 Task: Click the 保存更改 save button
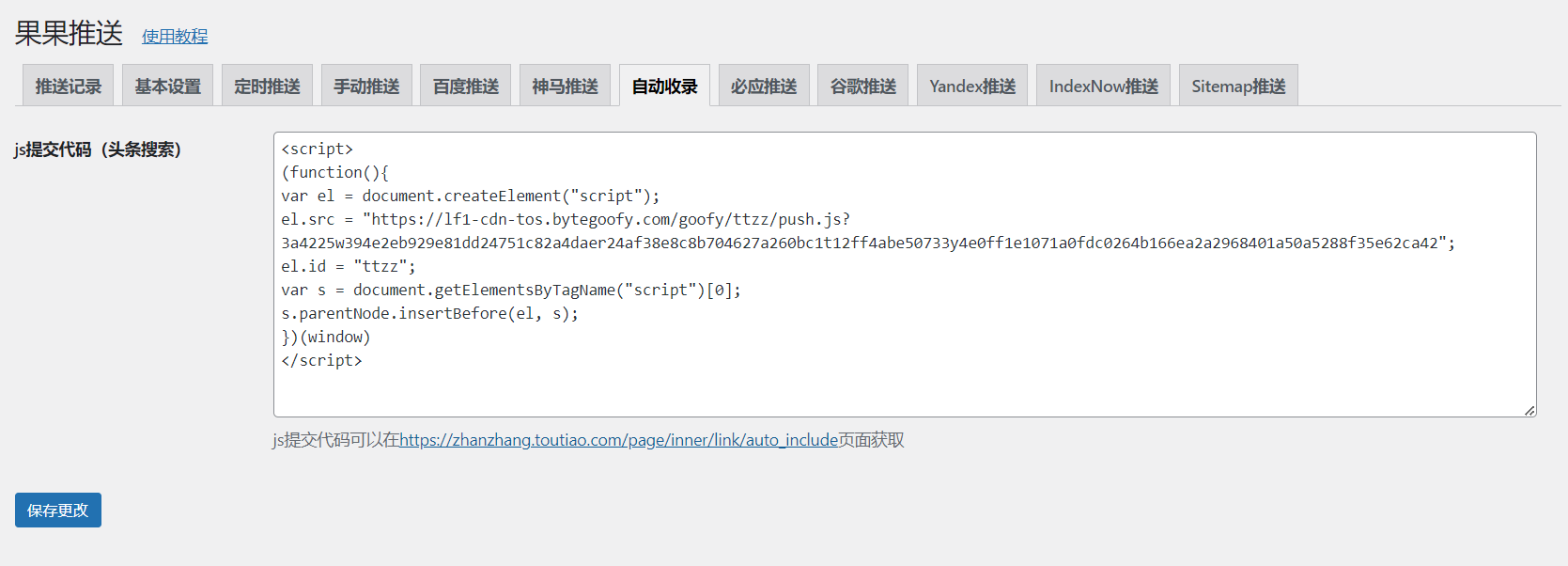pos(58,510)
